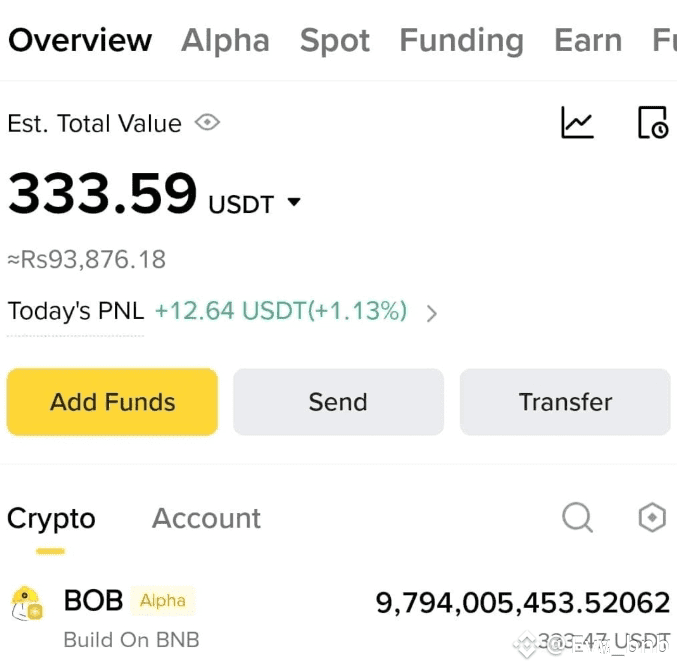Tap the BOB token helmet icon
Image resolution: width=677 pixels, height=670 pixels.
coord(27,604)
